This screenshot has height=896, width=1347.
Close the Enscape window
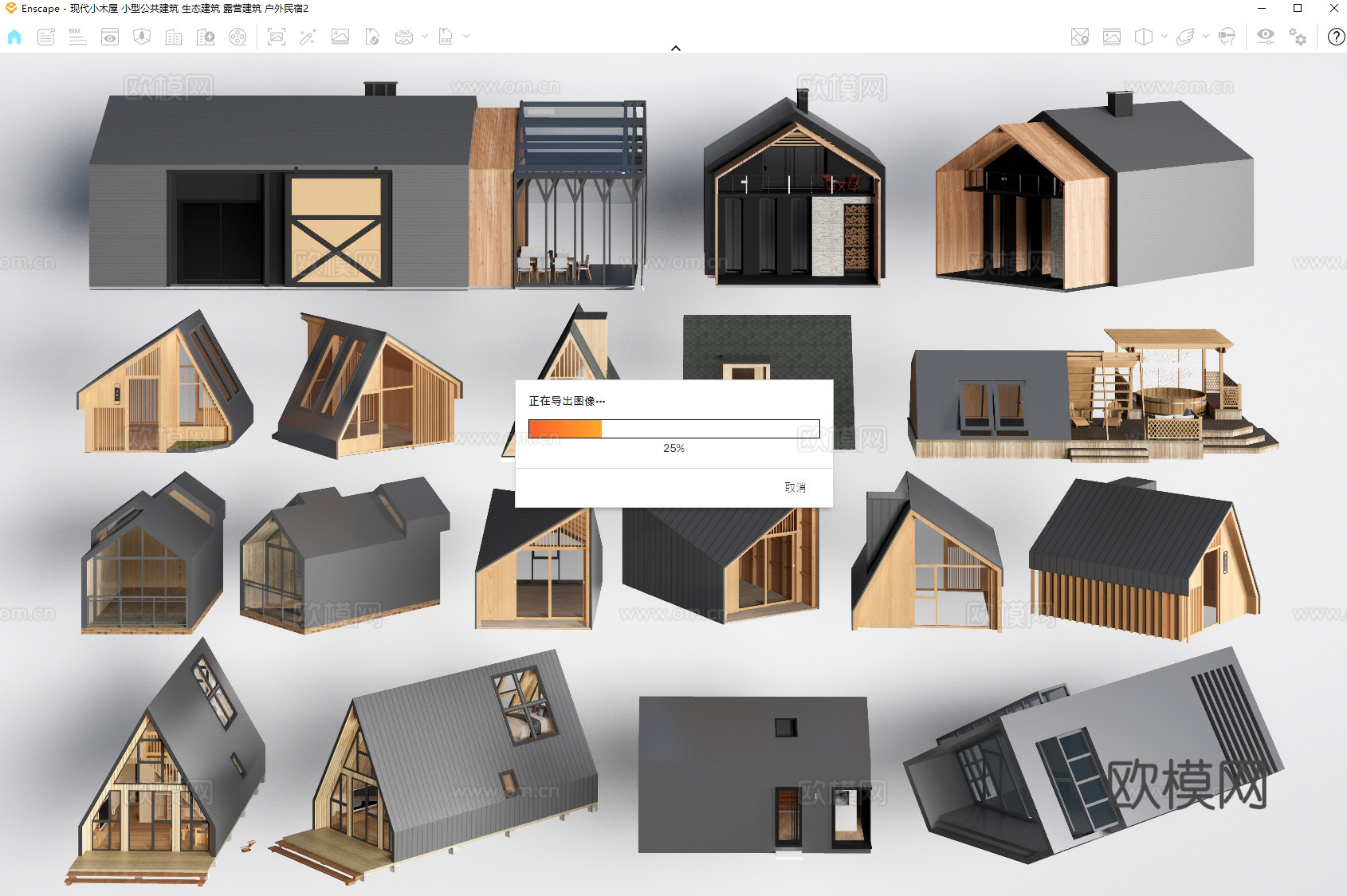coord(1333,9)
